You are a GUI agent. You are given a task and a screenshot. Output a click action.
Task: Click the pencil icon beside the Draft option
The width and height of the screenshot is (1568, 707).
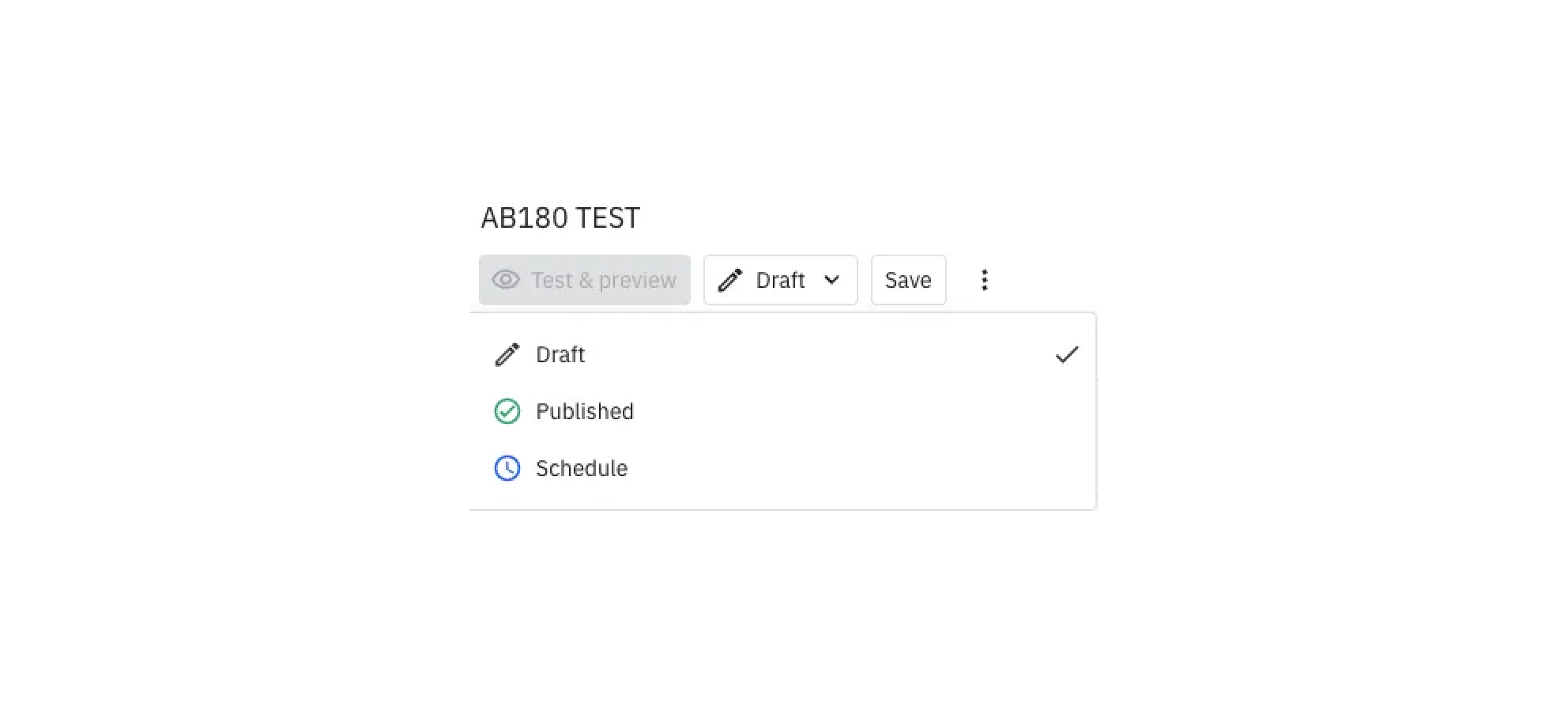(x=507, y=354)
